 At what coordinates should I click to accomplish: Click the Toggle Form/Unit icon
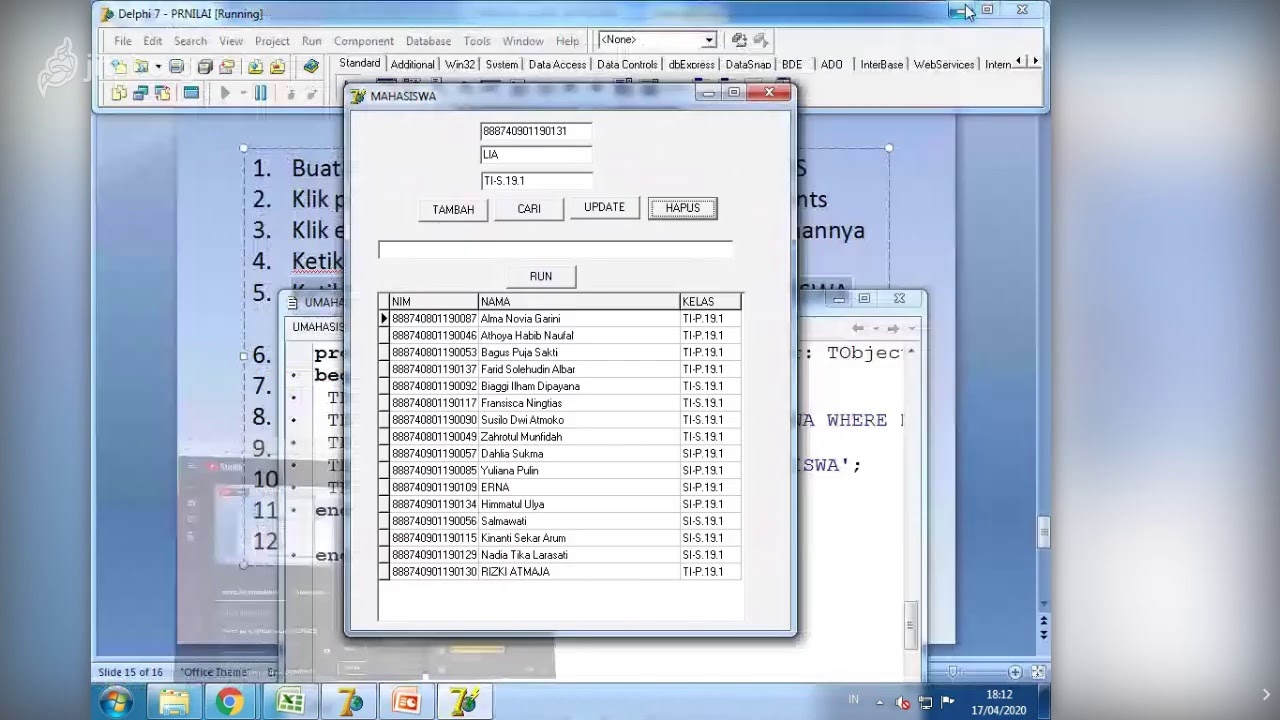[x=163, y=93]
